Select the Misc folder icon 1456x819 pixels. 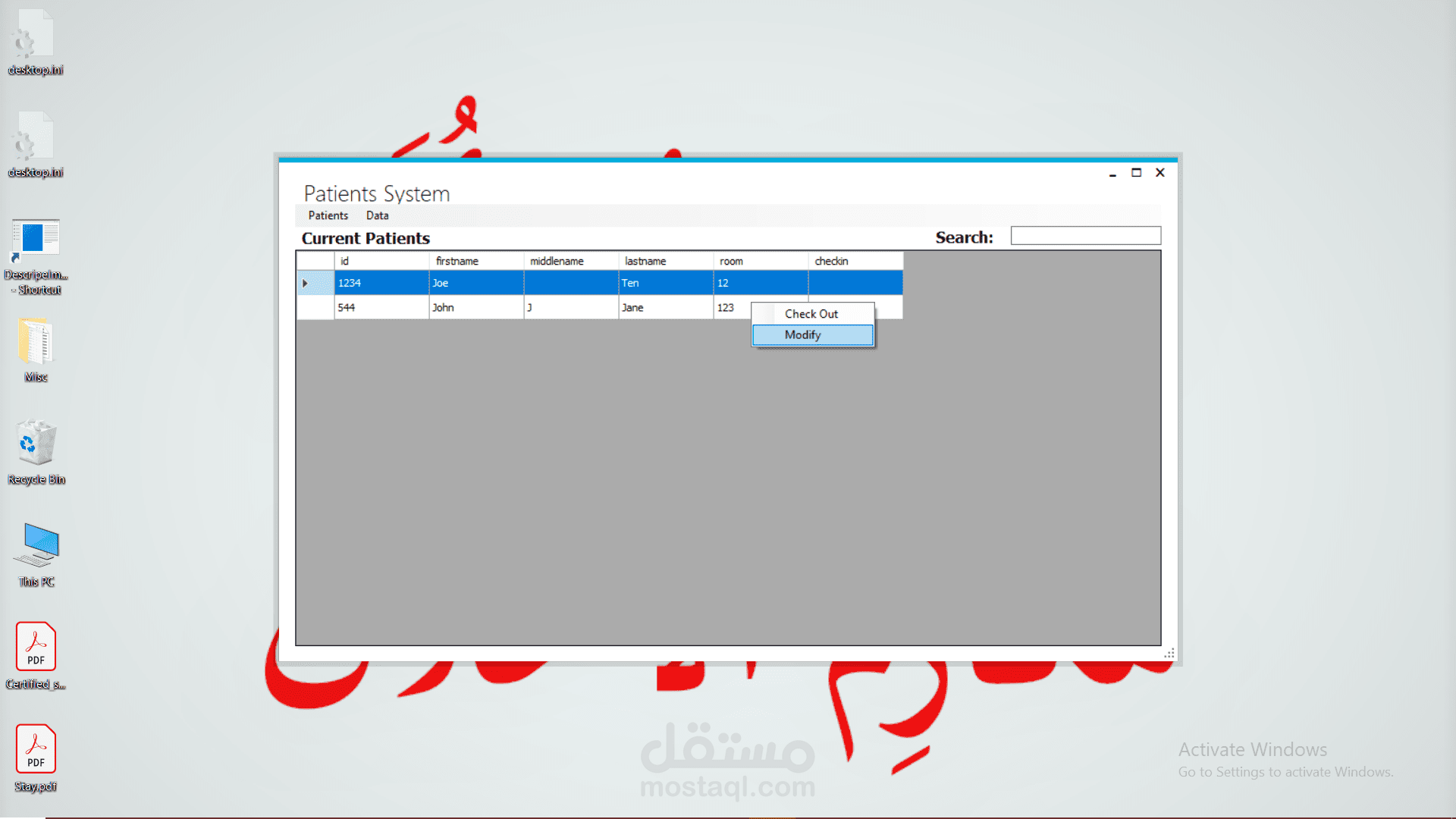coord(36,343)
